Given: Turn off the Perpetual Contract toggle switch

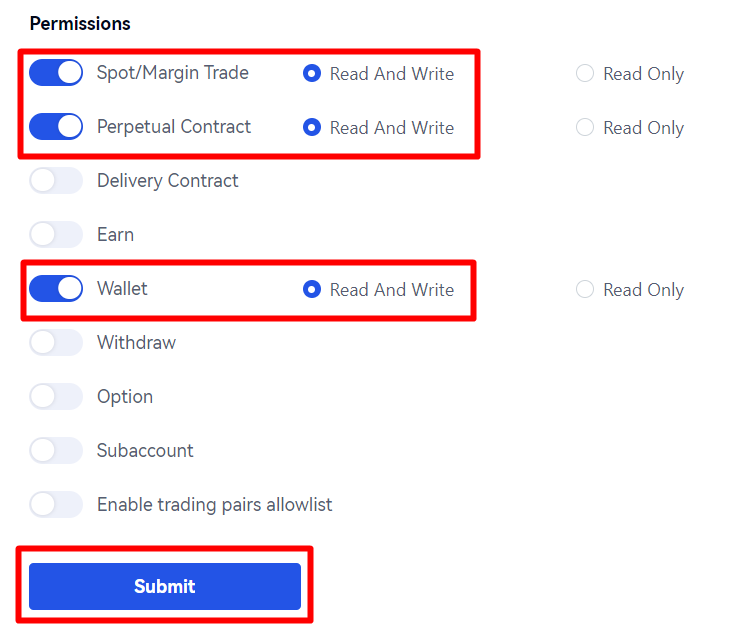Looking at the screenshot, I should (x=56, y=127).
